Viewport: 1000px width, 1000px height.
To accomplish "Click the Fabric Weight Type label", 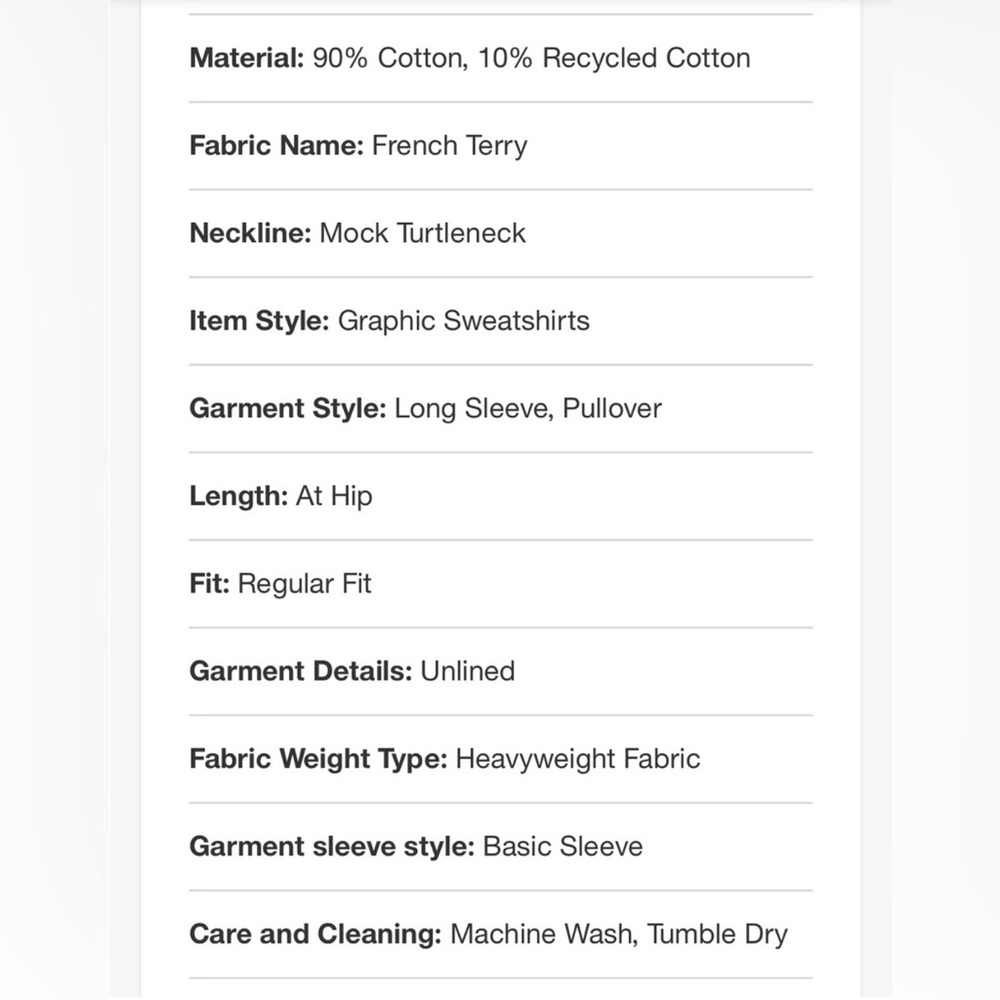I will click(319, 759).
